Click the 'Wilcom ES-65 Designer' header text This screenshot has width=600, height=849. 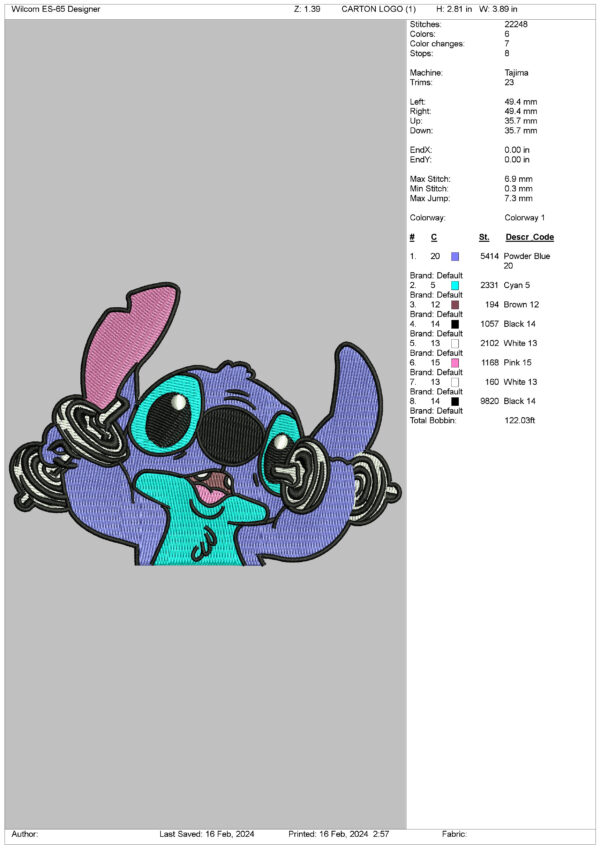(x=56, y=9)
